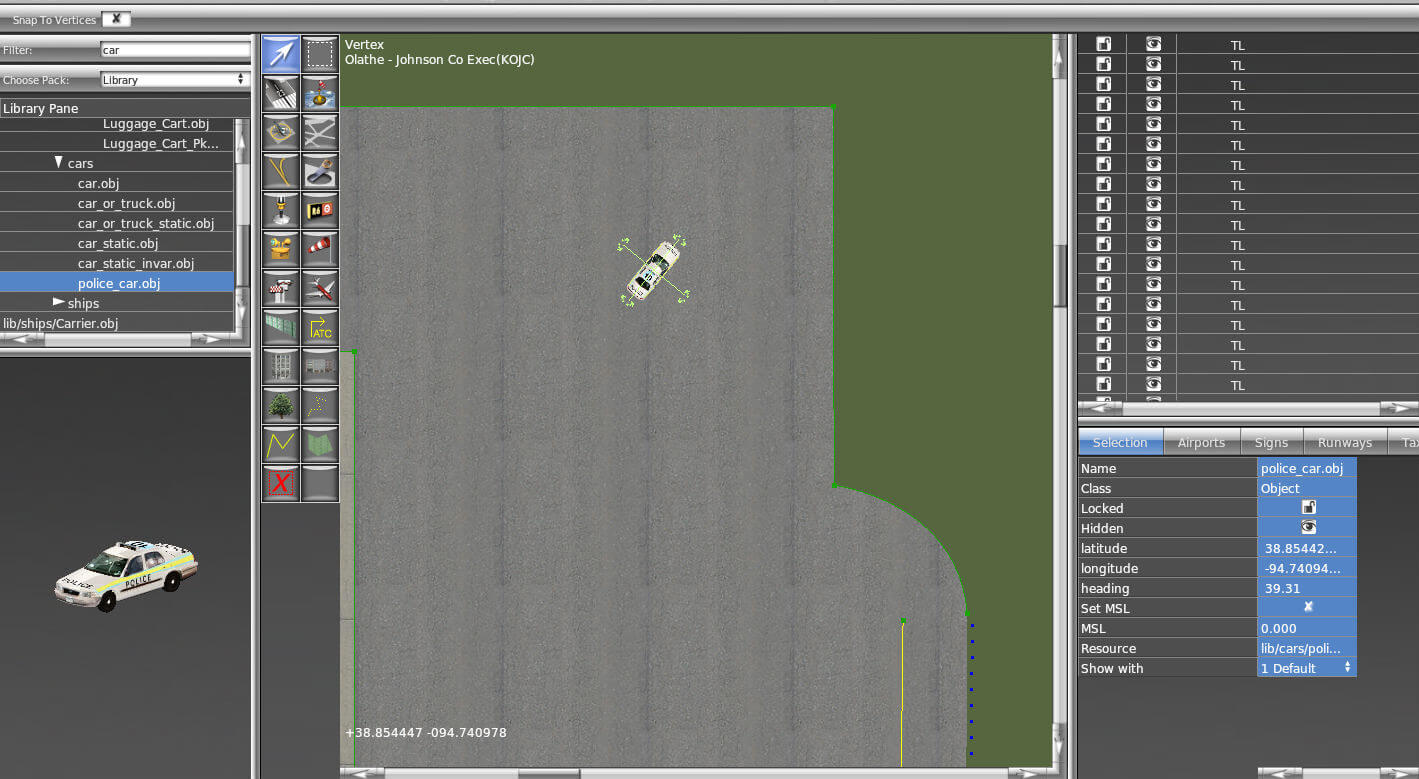Toggle Hidden eye for police_car.obj selection
The image size is (1419, 779).
pos(1307,528)
